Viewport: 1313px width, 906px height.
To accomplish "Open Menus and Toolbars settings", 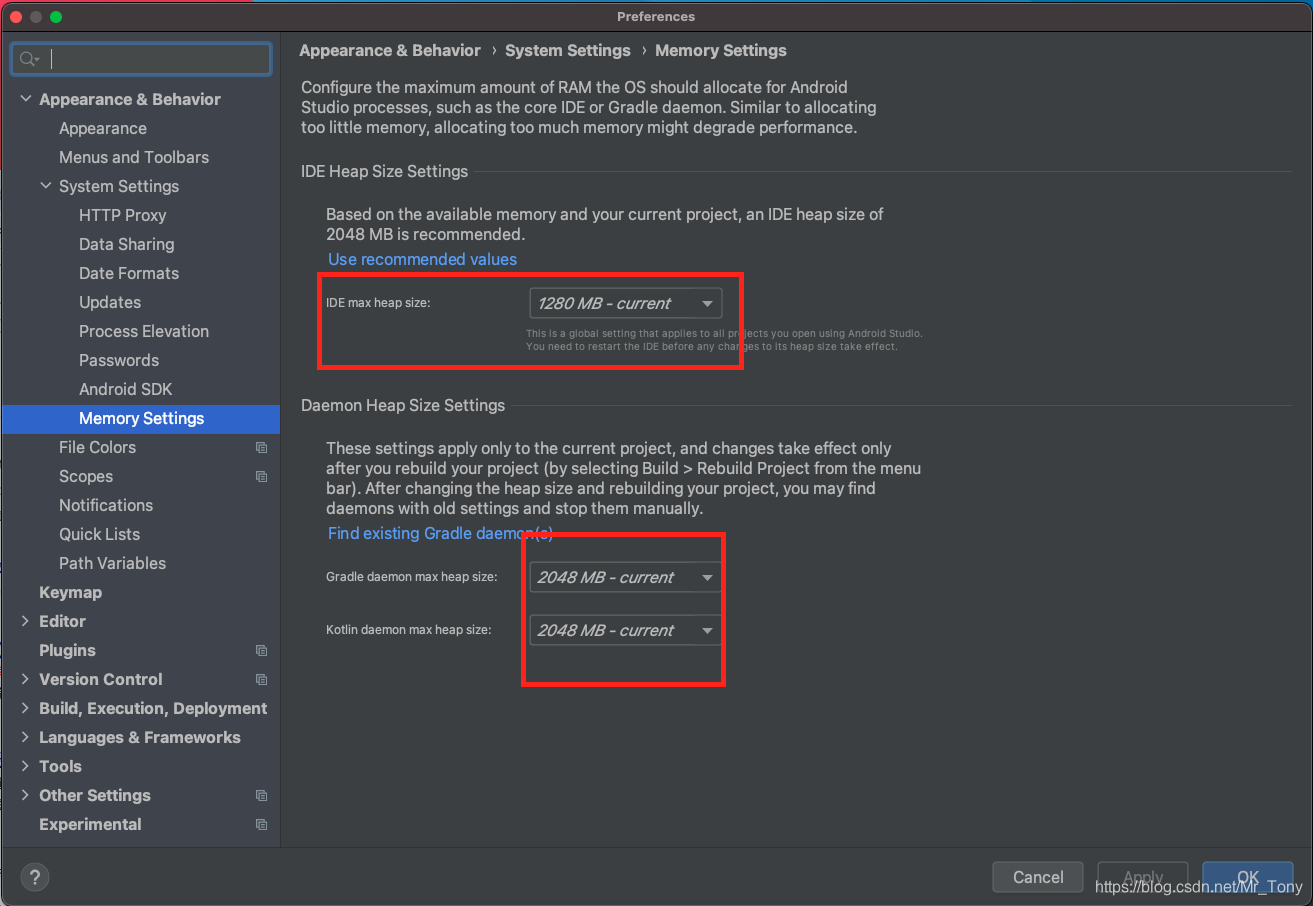I will point(134,157).
